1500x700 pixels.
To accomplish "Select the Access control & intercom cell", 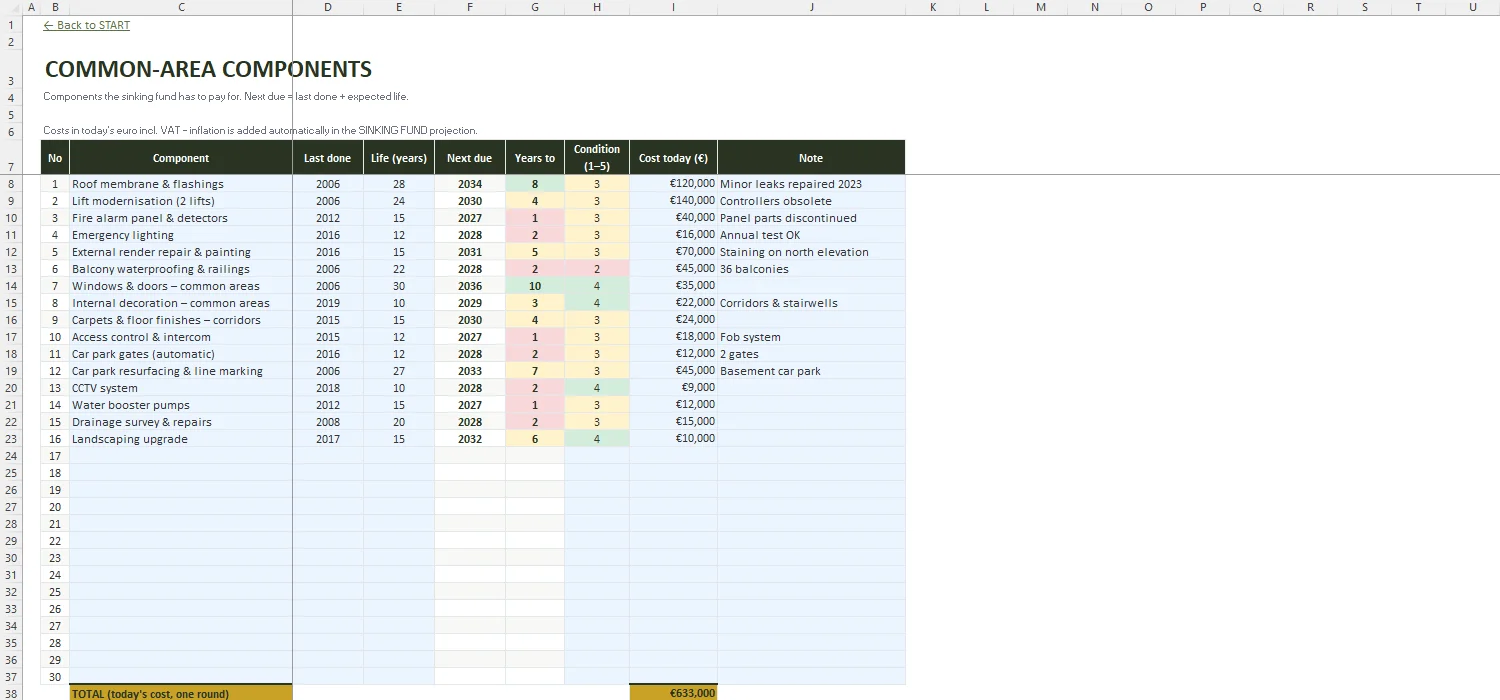I will pyautogui.click(x=181, y=337).
